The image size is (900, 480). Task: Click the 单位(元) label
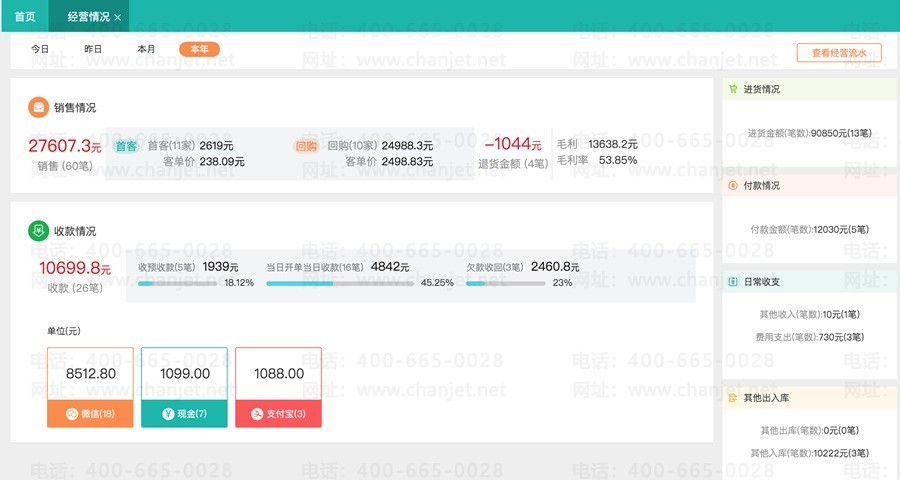pos(64,331)
